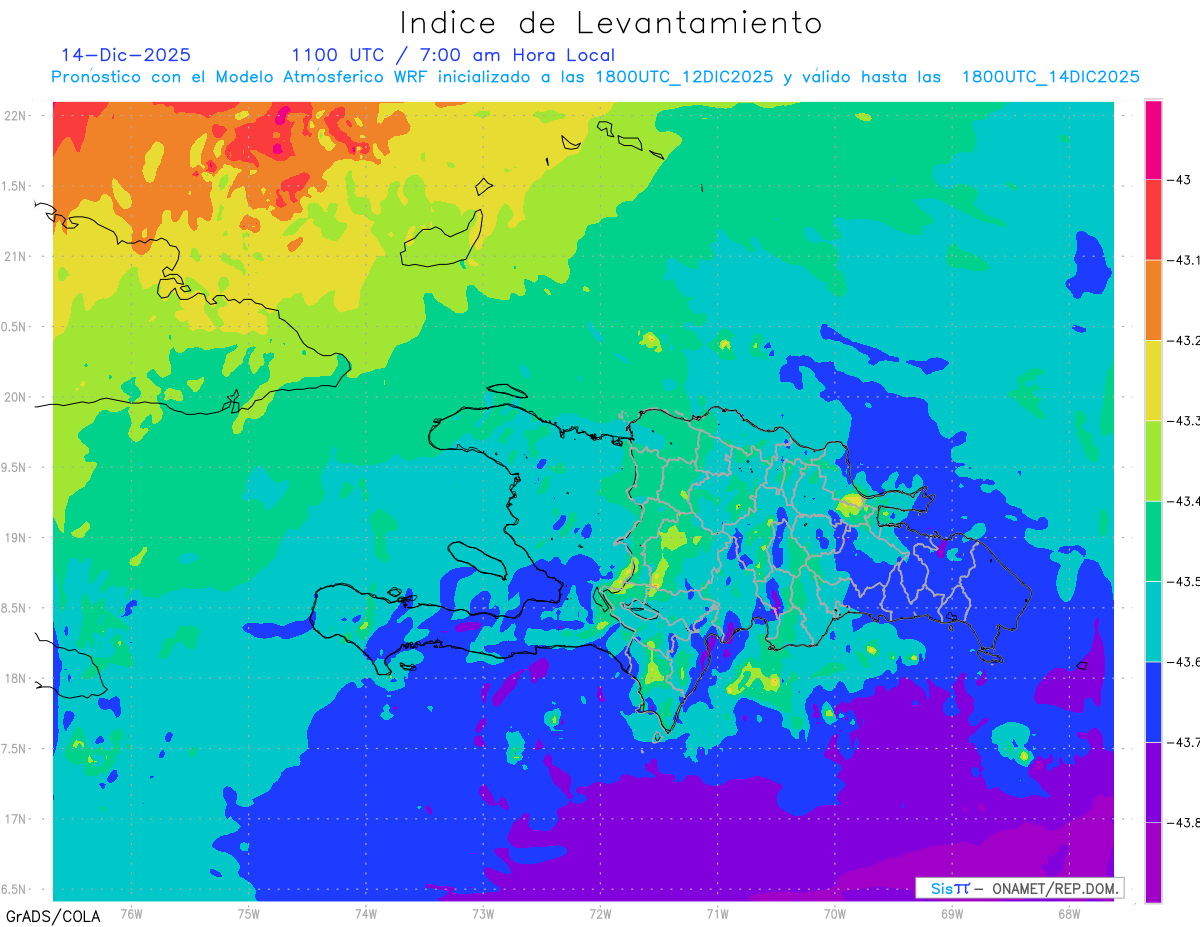
Task: Pick the cyan color bar segment
Action: (1153, 621)
